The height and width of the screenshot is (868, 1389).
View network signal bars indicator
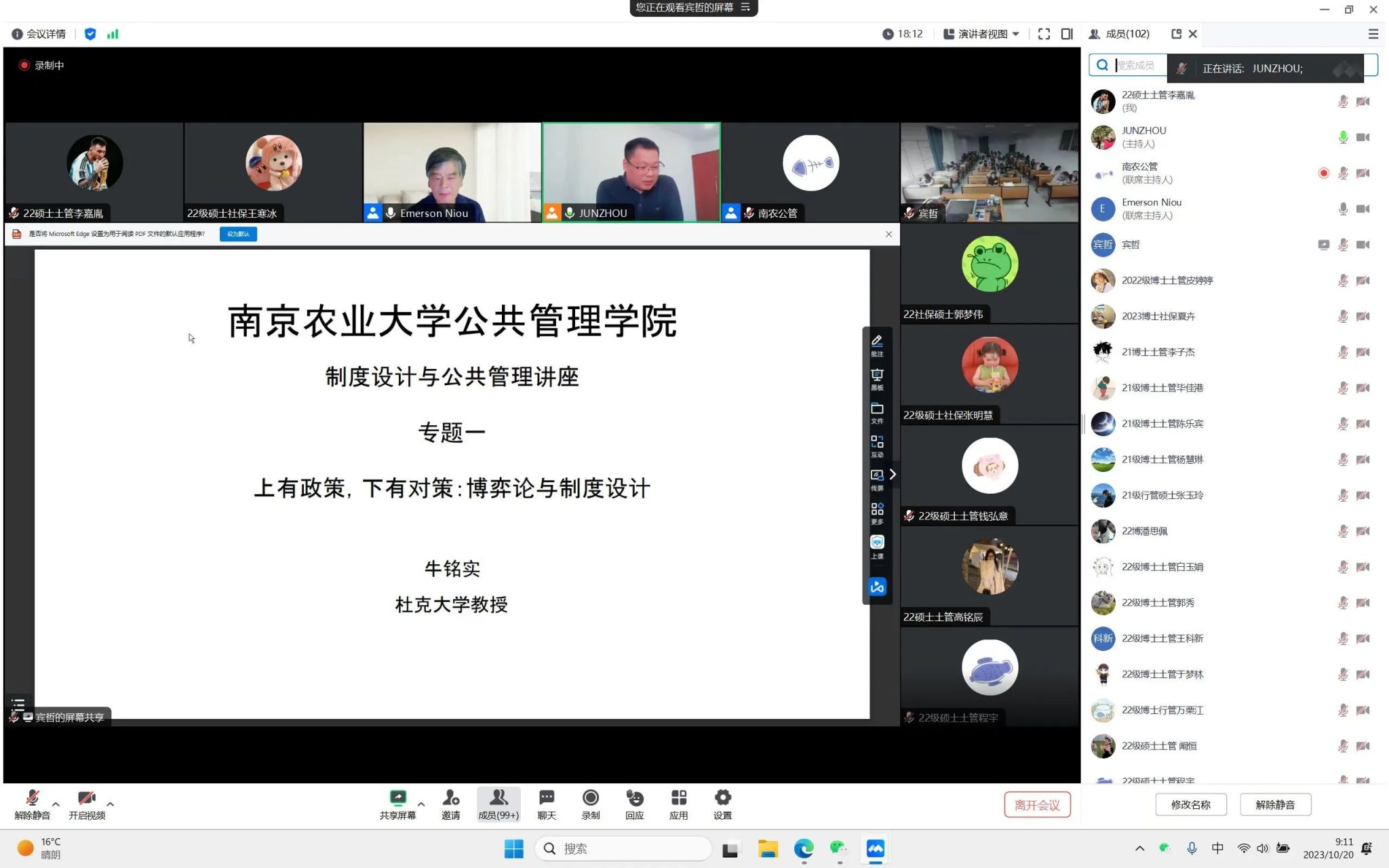[x=113, y=34]
